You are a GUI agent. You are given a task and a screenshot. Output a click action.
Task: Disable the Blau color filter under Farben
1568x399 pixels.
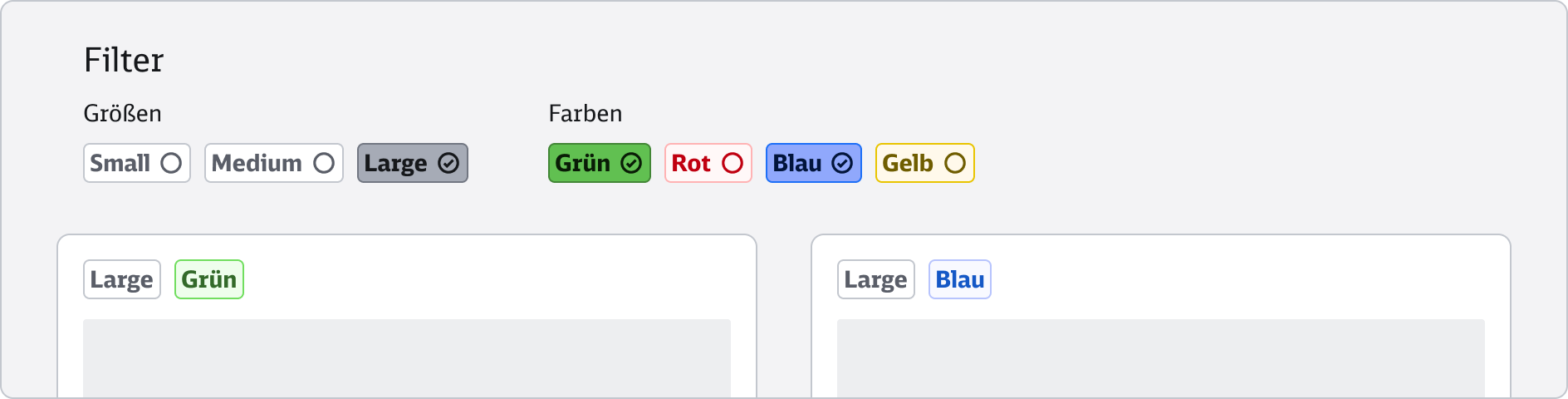[797, 163]
